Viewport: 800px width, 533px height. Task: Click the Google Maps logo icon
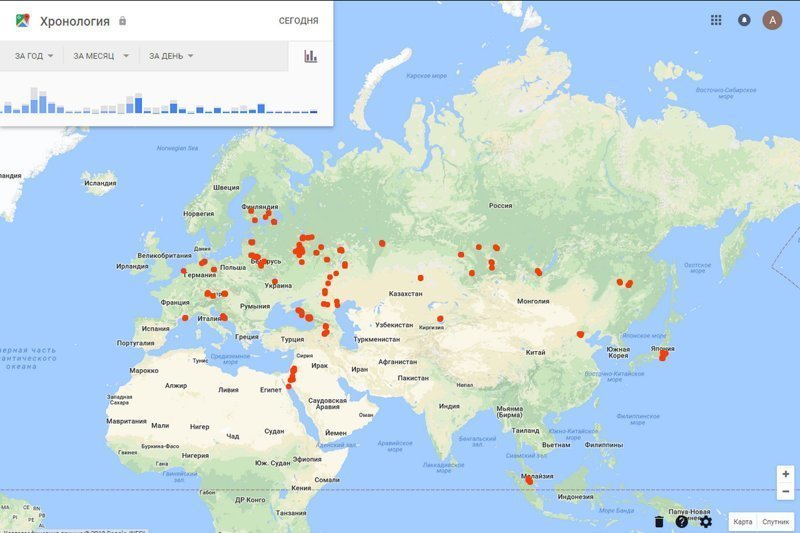coord(22,20)
